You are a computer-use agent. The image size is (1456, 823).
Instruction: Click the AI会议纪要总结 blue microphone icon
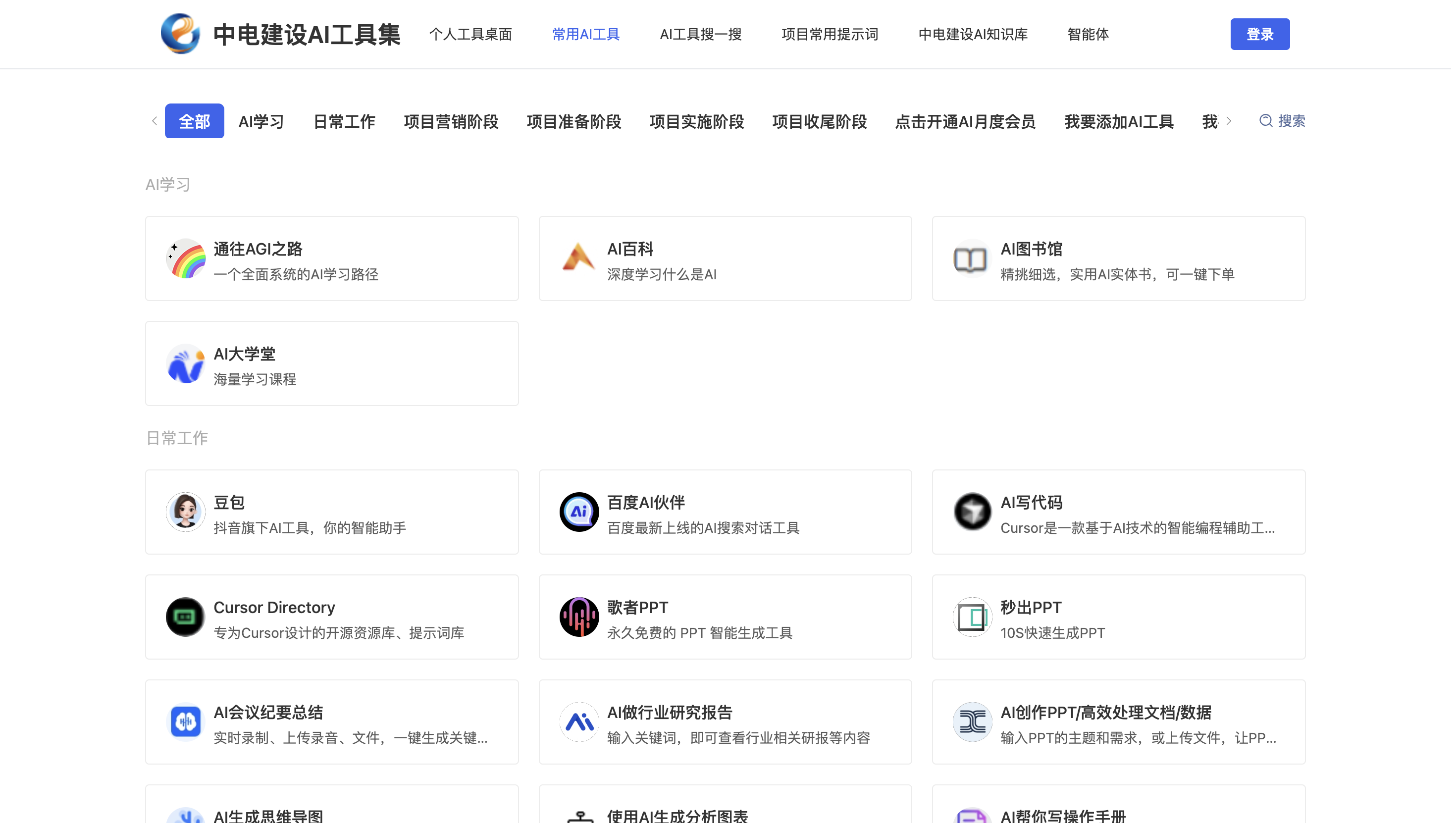pos(186,723)
